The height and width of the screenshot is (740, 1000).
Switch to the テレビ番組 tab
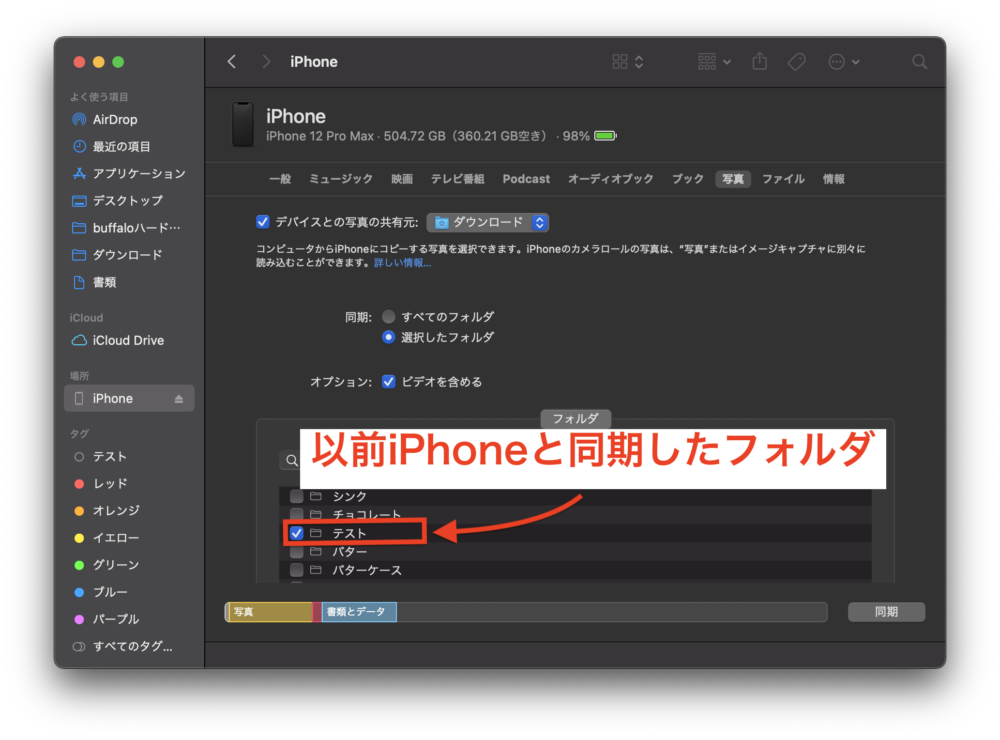pos(457,179)
